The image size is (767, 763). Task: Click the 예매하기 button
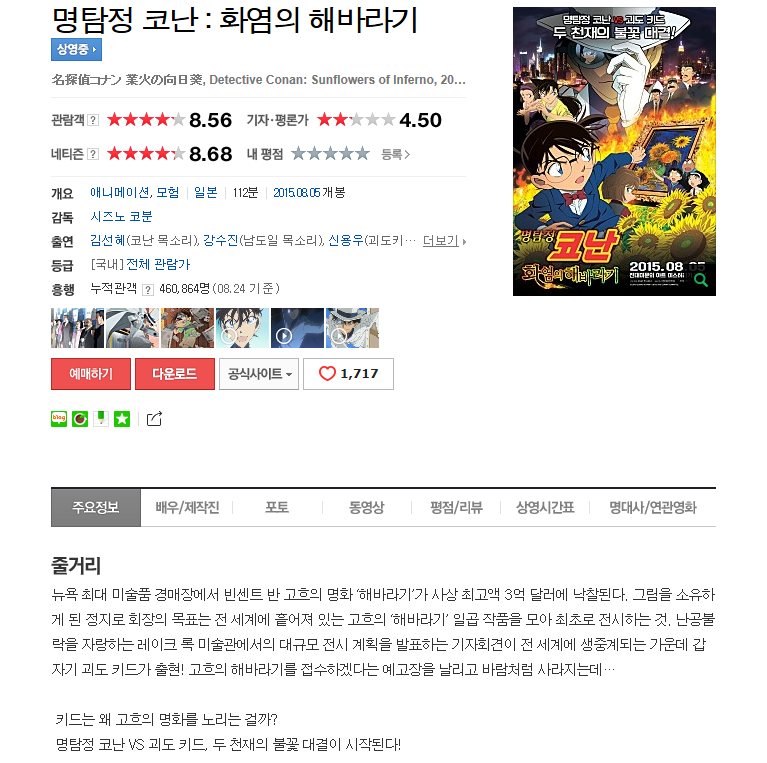[x=91, y=374]
